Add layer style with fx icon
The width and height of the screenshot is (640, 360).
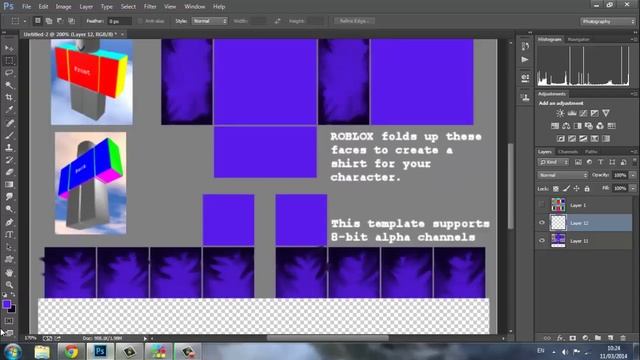tap(560, 338)
